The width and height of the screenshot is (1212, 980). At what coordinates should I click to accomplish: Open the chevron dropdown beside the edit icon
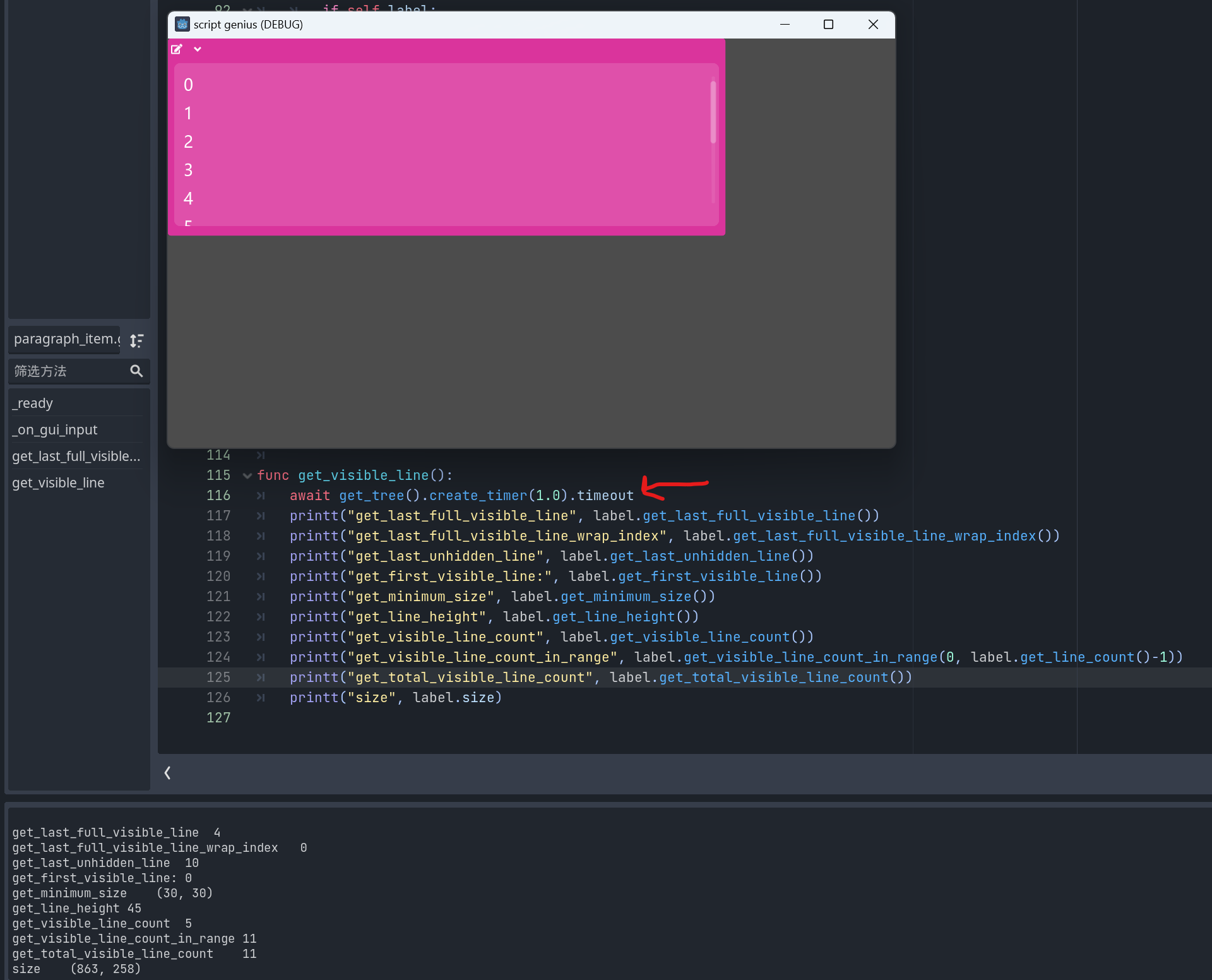coord(198,49)
